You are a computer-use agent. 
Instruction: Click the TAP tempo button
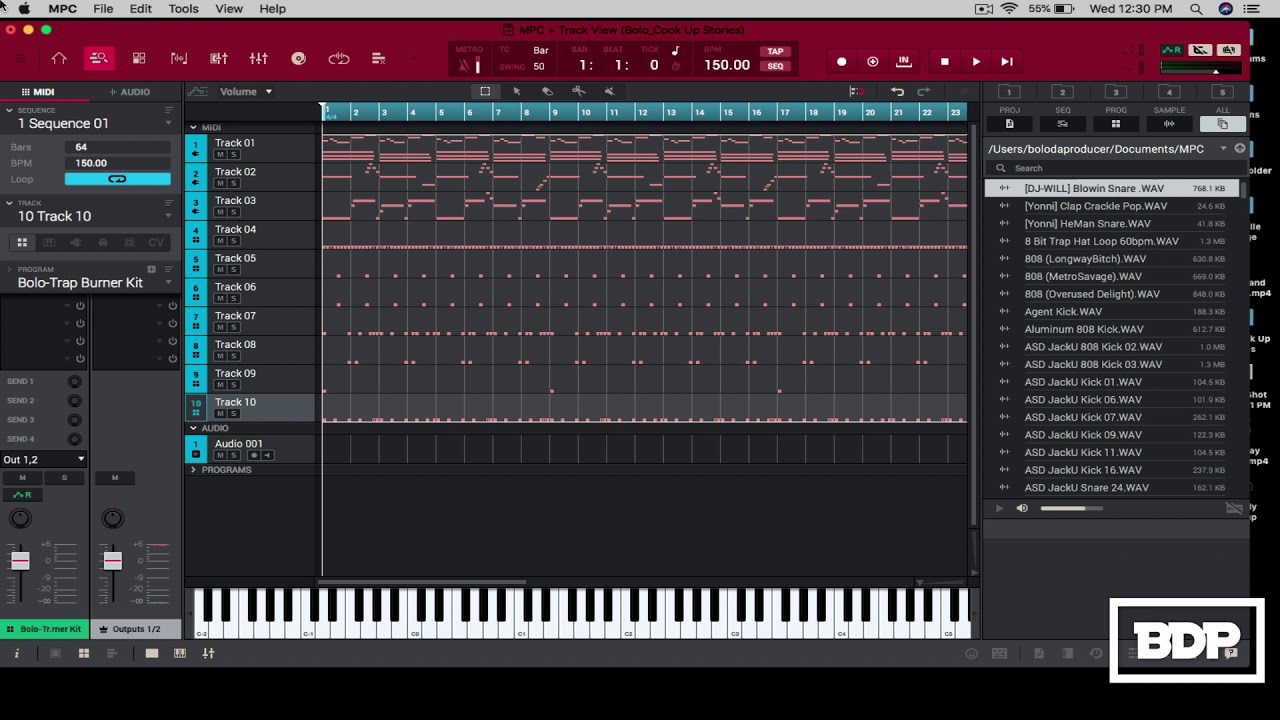coord(775,52)
